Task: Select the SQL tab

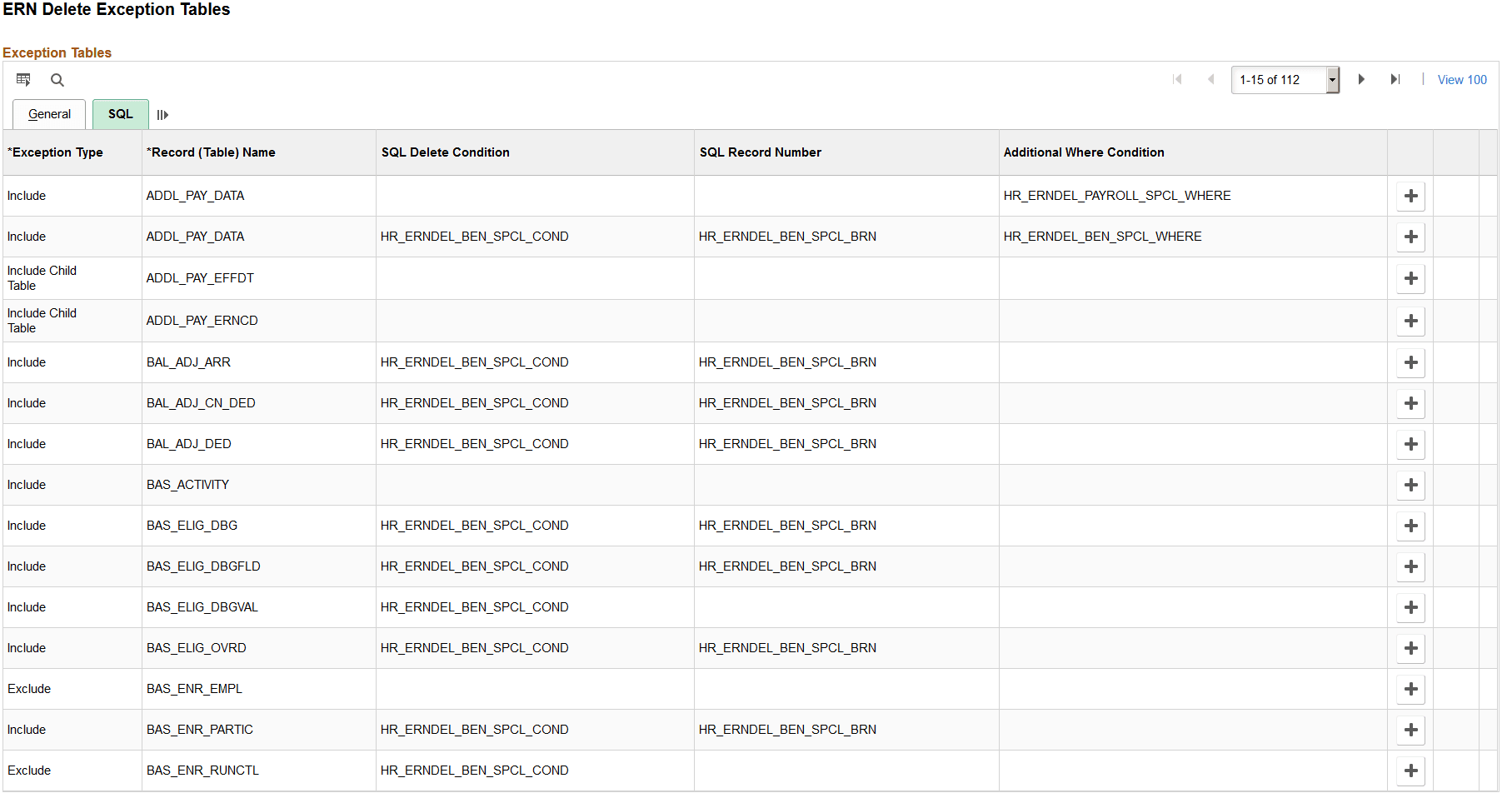Action: [120, 114]
